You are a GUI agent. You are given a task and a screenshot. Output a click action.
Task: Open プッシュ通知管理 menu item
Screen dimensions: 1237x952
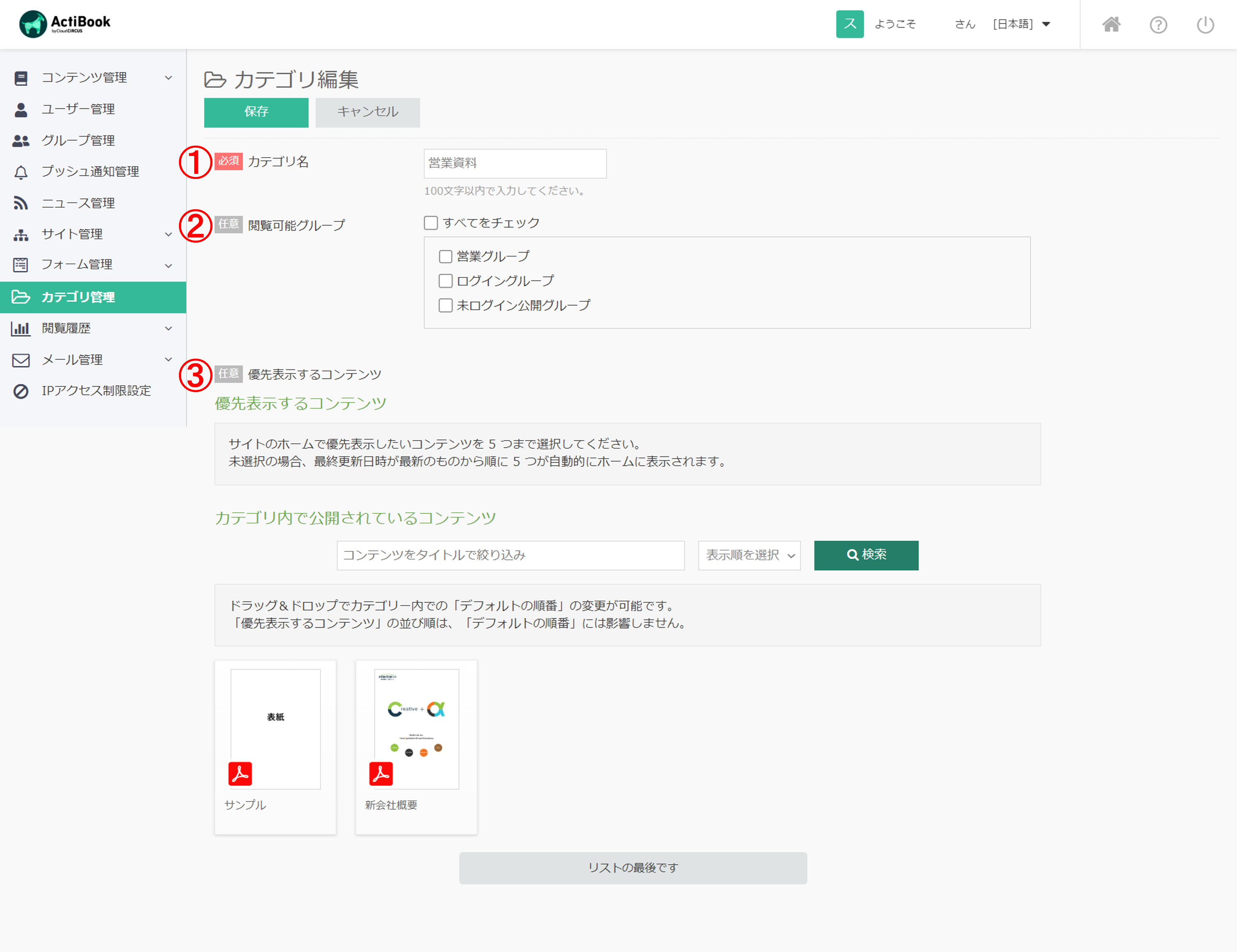(93, 172)
